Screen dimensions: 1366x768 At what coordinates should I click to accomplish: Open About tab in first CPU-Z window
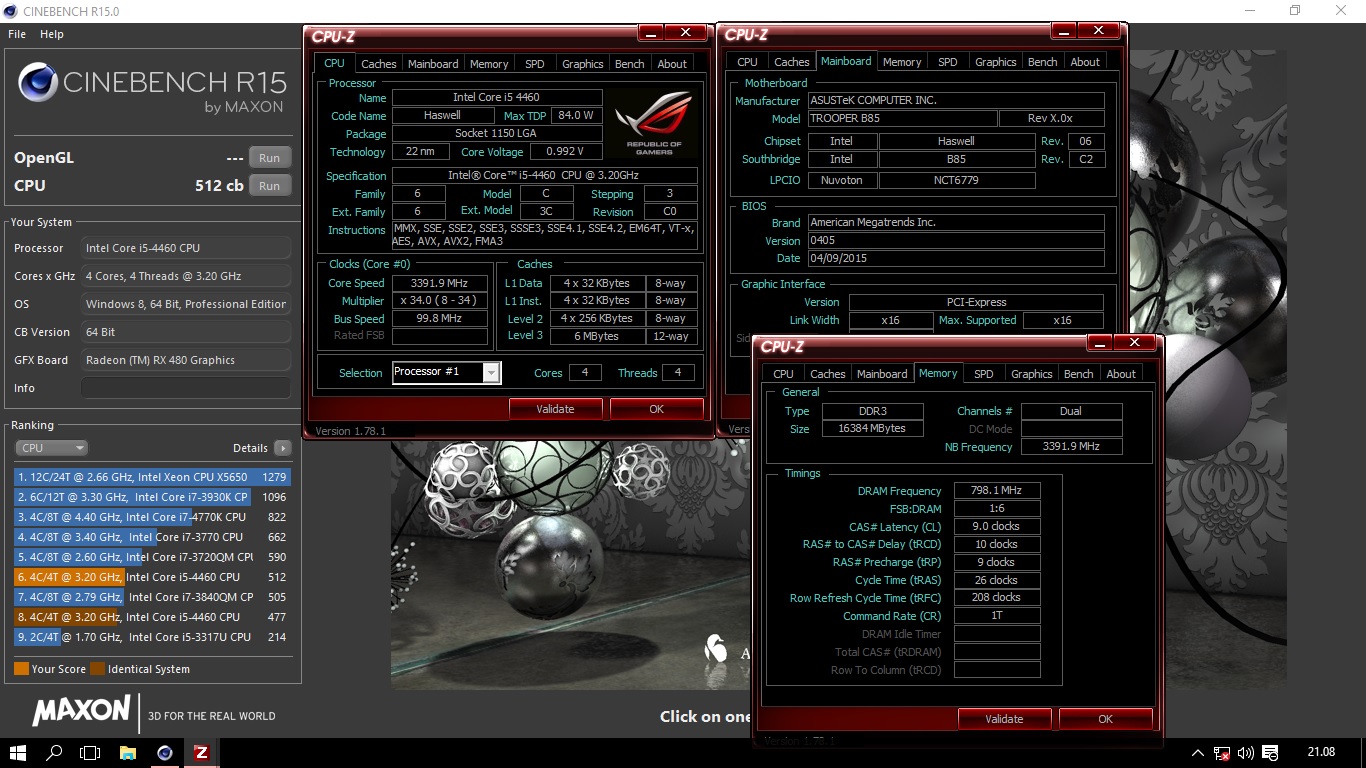click(672, 64)
